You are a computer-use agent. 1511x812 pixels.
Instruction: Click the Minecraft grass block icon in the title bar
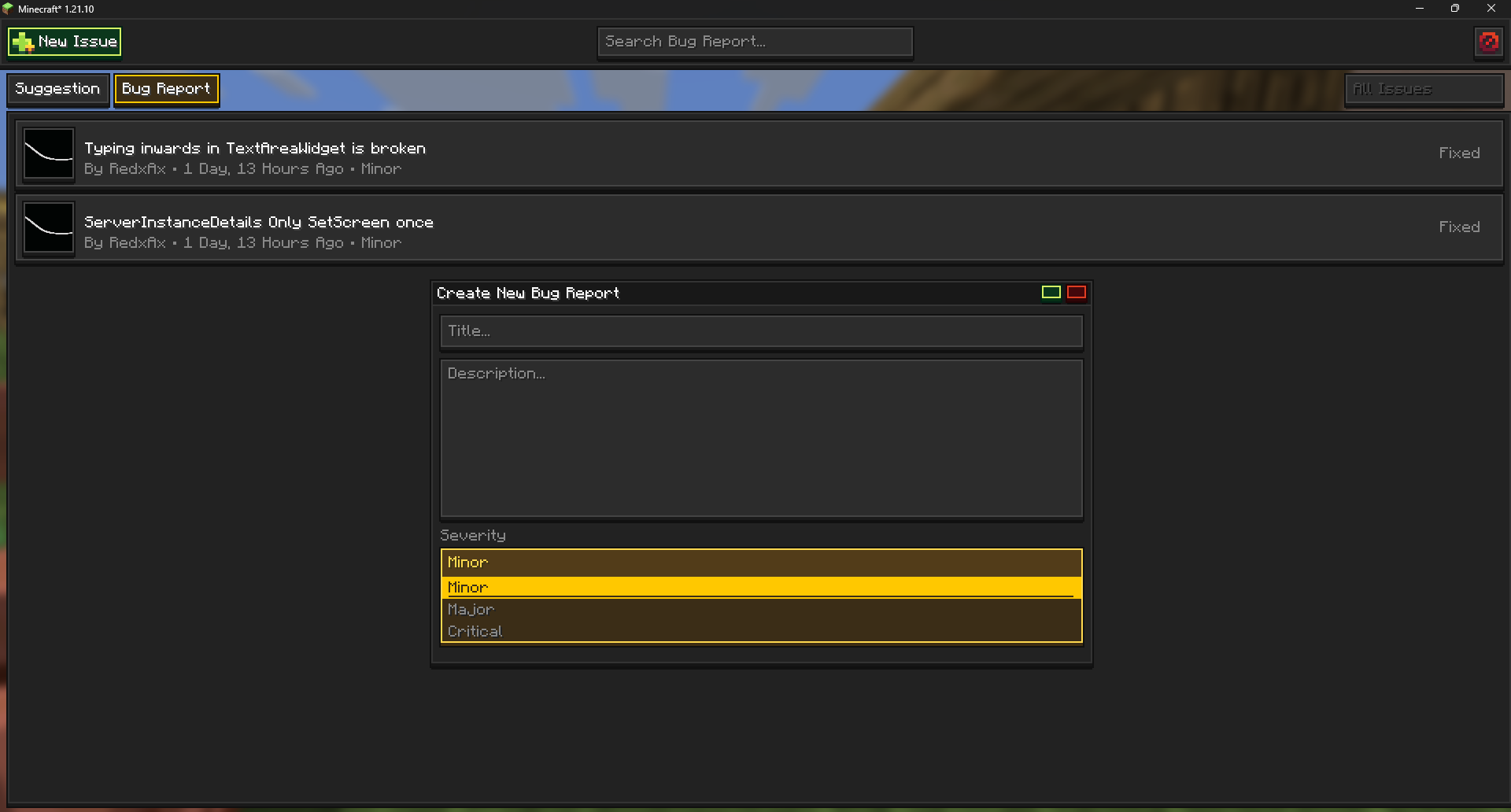[8, 9]
